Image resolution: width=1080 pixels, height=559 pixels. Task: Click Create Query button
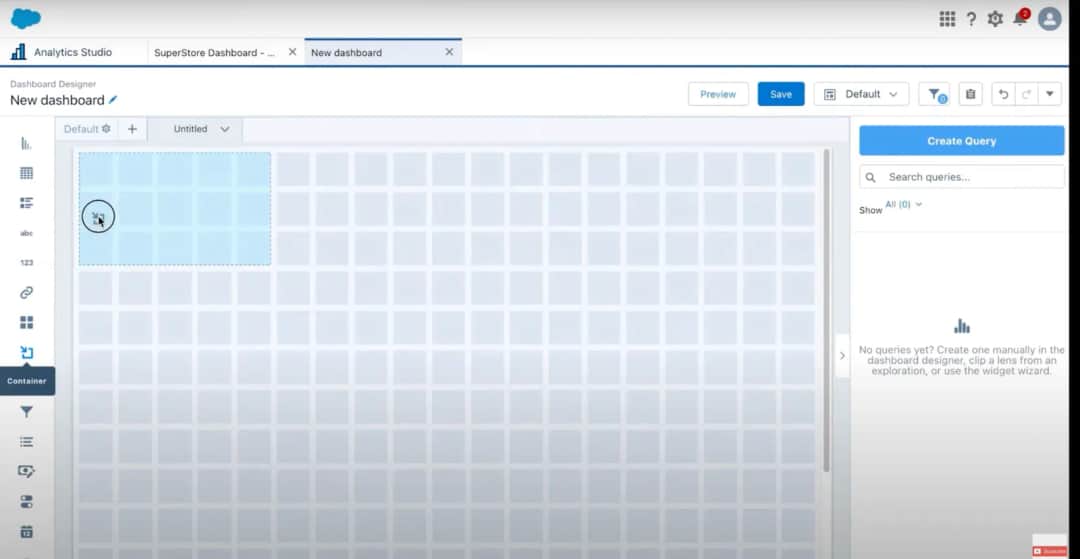click(x=962, y=140)
